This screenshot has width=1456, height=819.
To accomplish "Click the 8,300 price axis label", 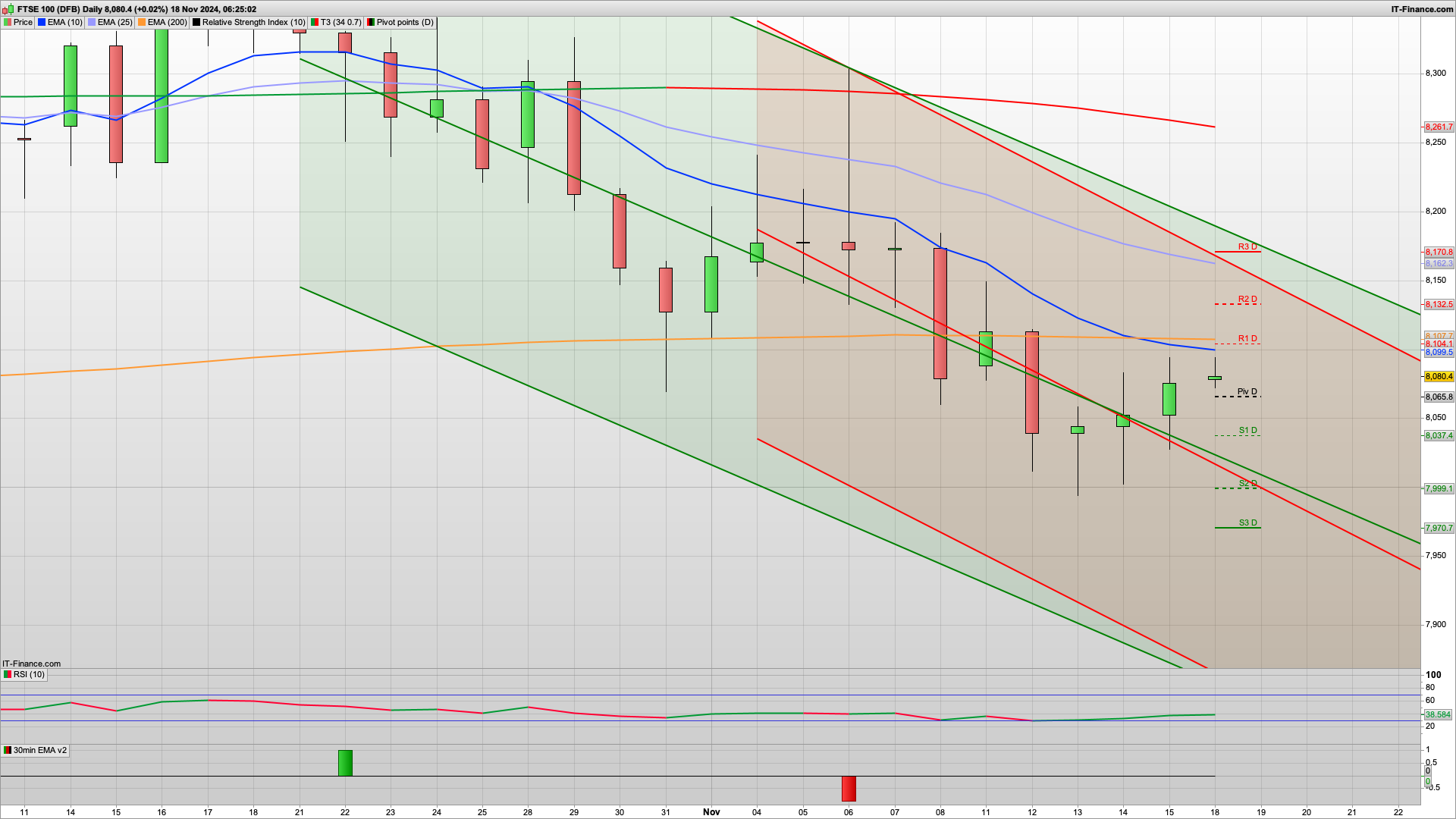I will (x=1436, y=73).
